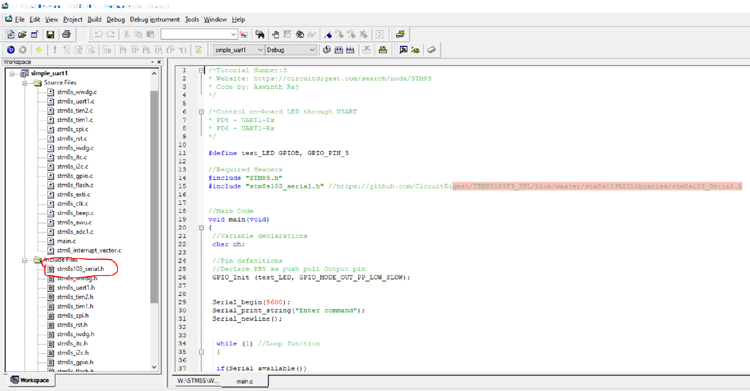Click the workspace panel scroll-up arrow
The image size is (750, 391).
tap(154, 74)
